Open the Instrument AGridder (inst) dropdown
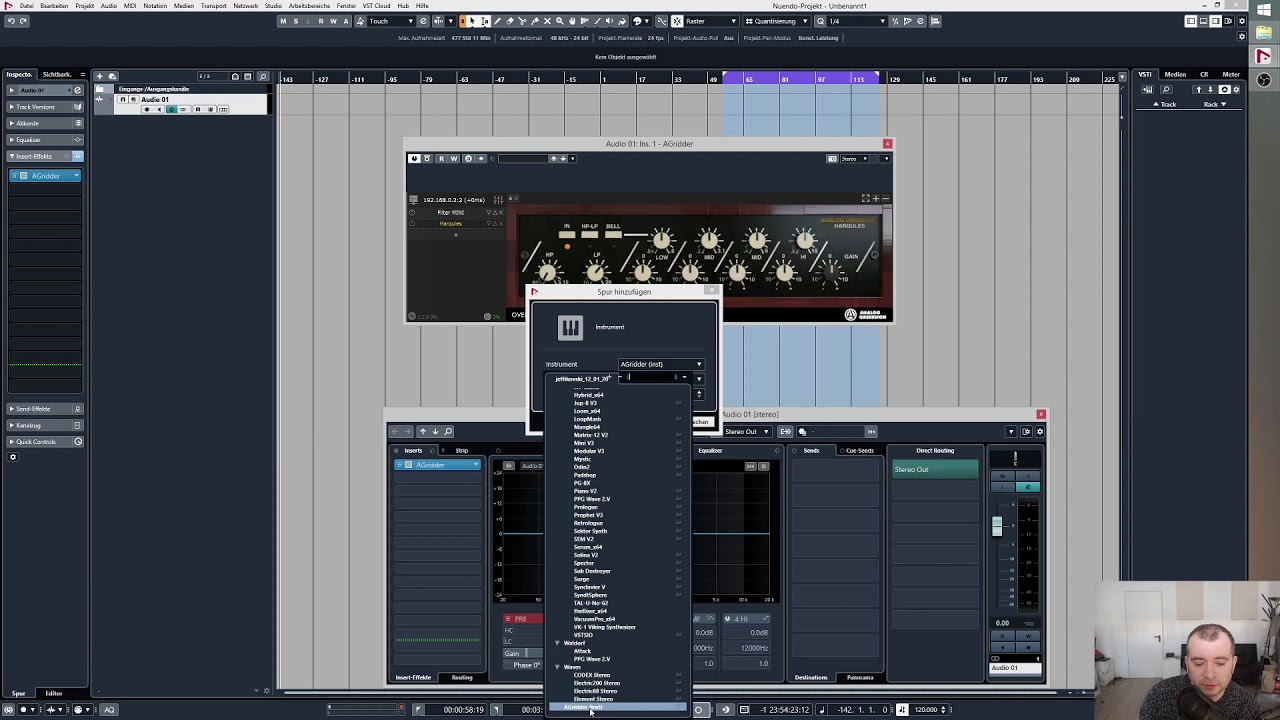Screen dimensions: 1280x720 click(661, 364)
